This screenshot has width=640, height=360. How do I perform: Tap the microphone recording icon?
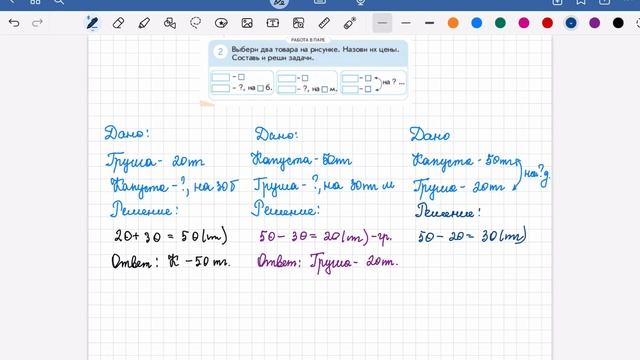(360, 2)
